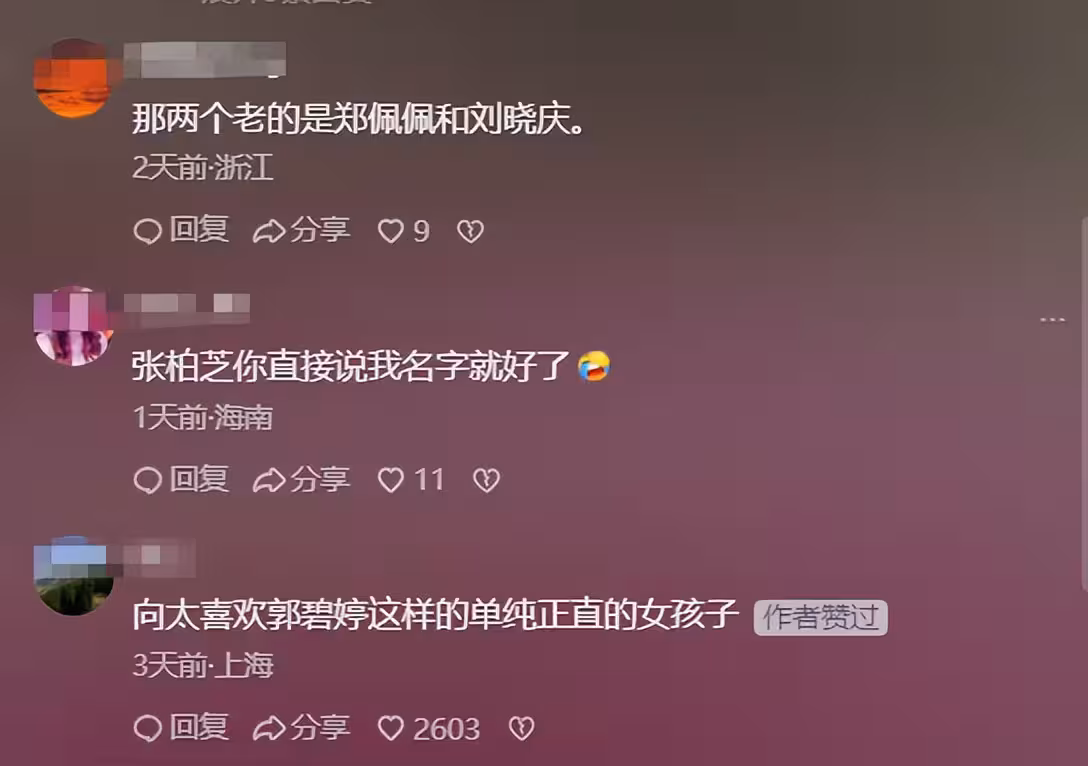Open more options for 张柏芝 comment
Screen dimensions: 1088x766
[1052, 320]
